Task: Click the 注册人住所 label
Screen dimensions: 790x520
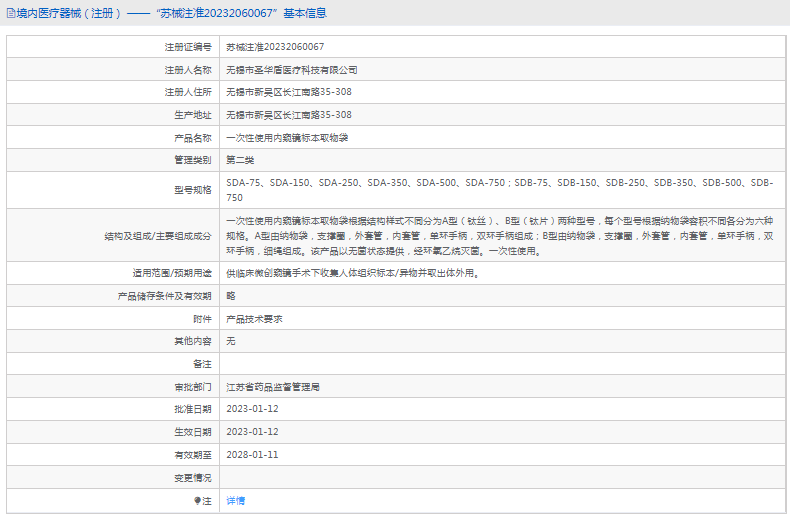Action: point(188,92)
